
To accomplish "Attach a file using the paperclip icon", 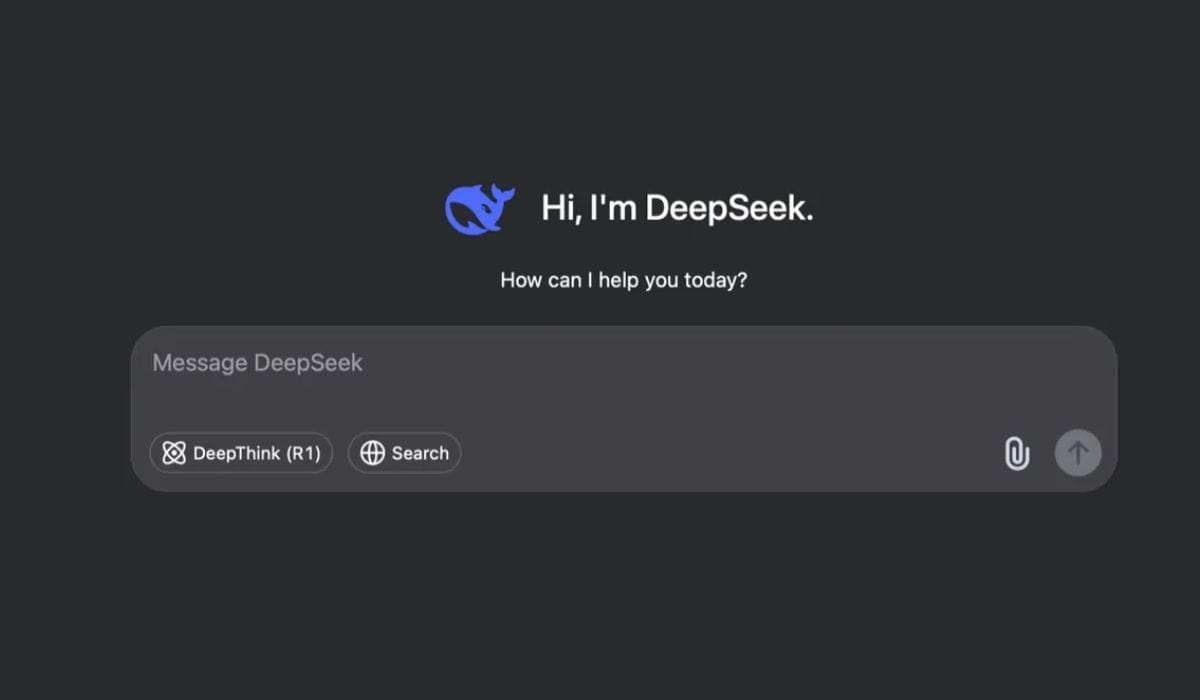I will (x=1016, y=453).
